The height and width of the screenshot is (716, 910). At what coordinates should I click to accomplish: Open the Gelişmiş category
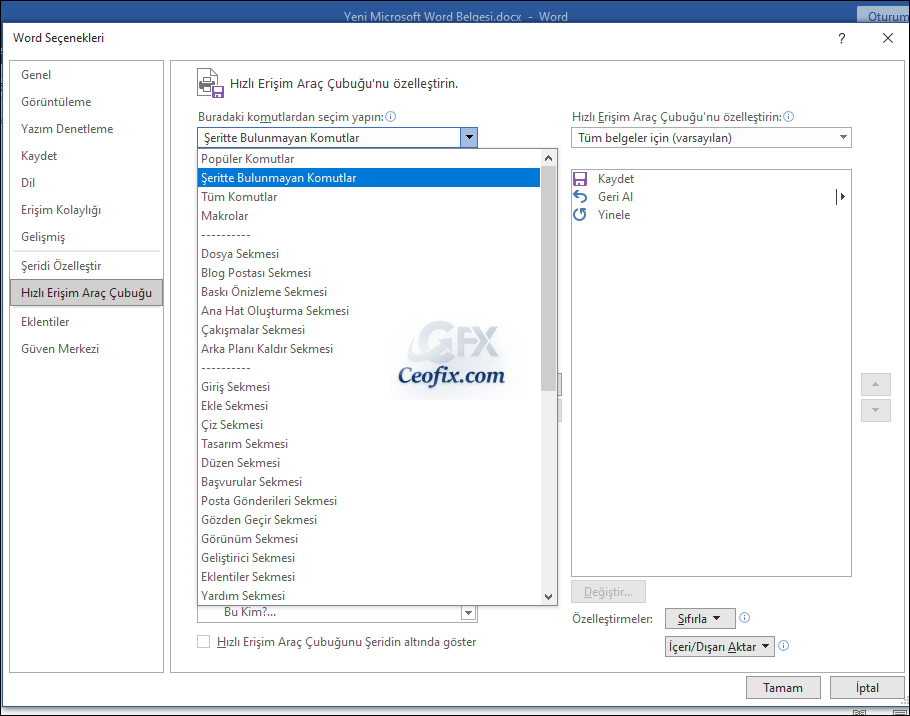point(86,237)
